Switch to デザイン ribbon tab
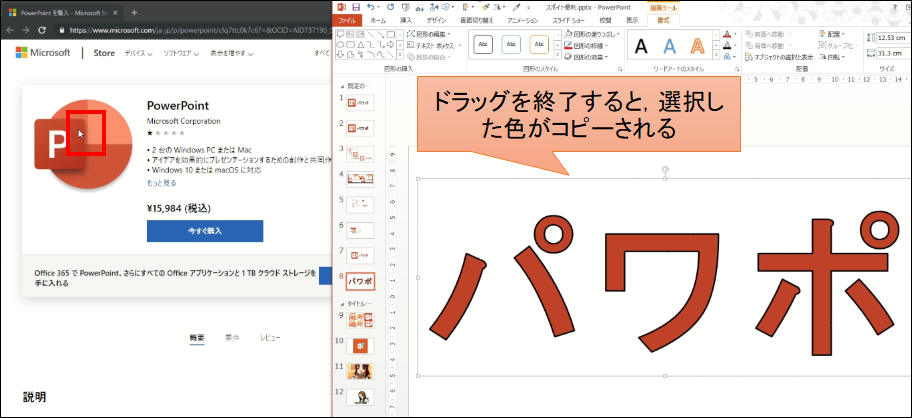Viewport: 912px width, 418px height. click(x=437, y=20)
